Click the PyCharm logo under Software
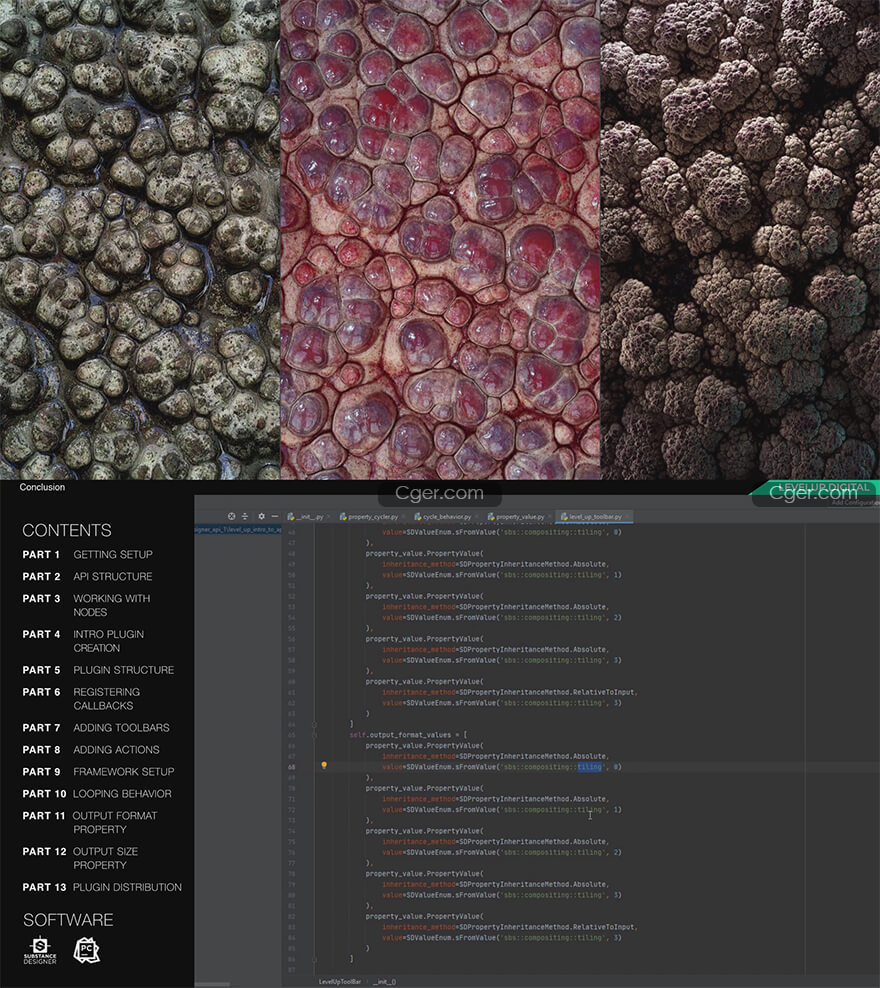 click(86, 950)
